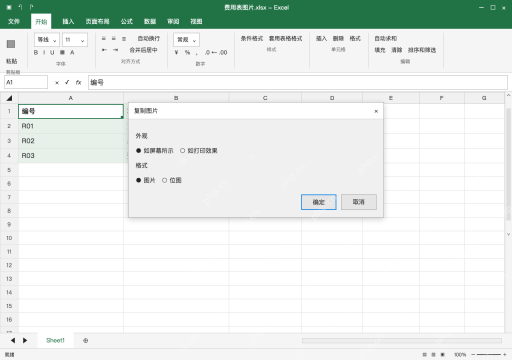
Task: Switch to the 公式 ribbon tab
Action: (x=126, y=21)
